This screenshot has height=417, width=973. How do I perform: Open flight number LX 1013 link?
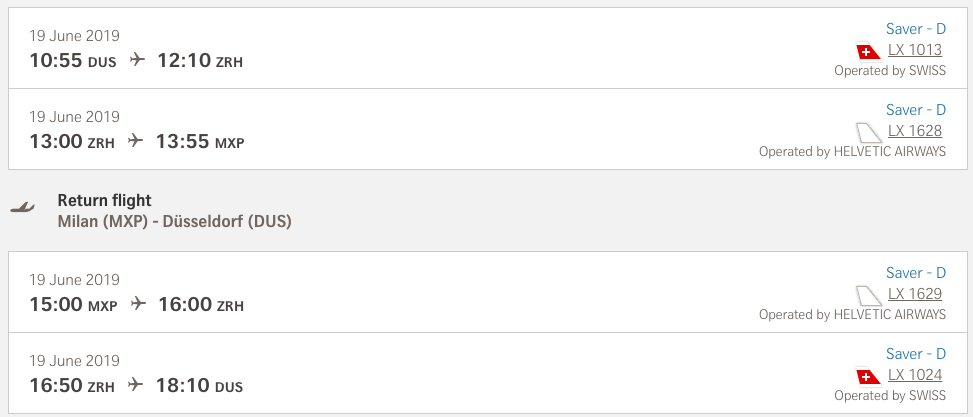coord(915,50)
